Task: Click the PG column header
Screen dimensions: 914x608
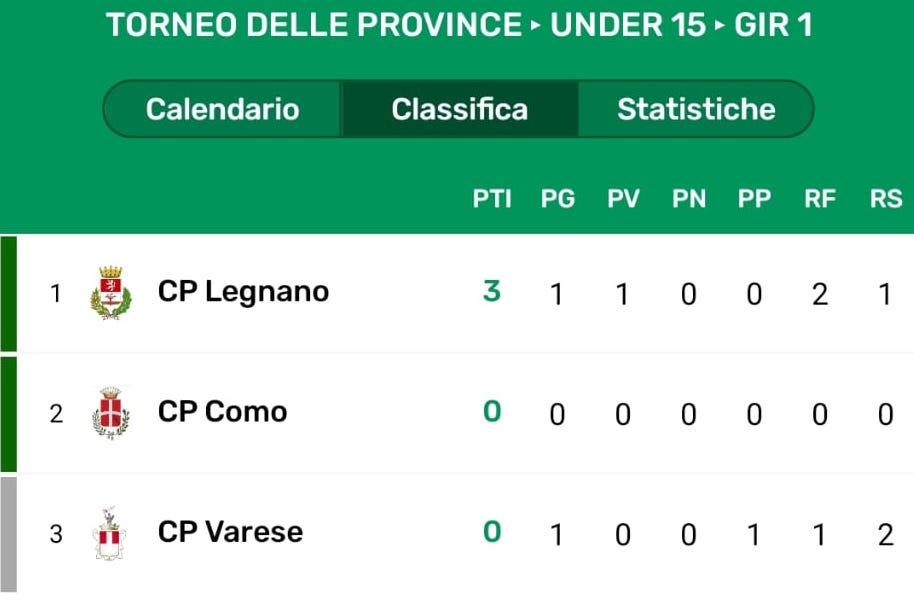Action: click(x=558, y=199)
